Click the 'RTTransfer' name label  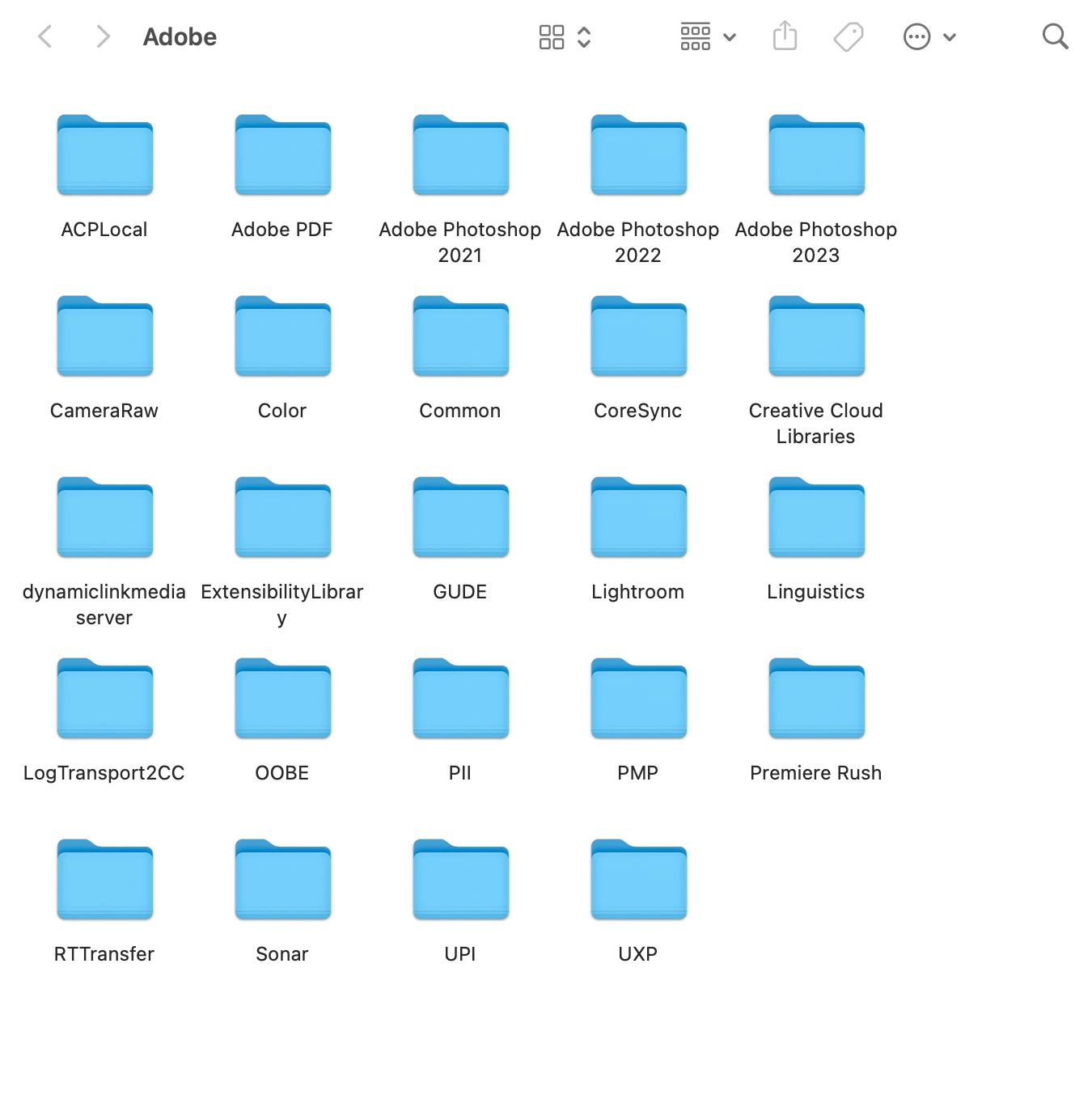[x=104, y=954]
